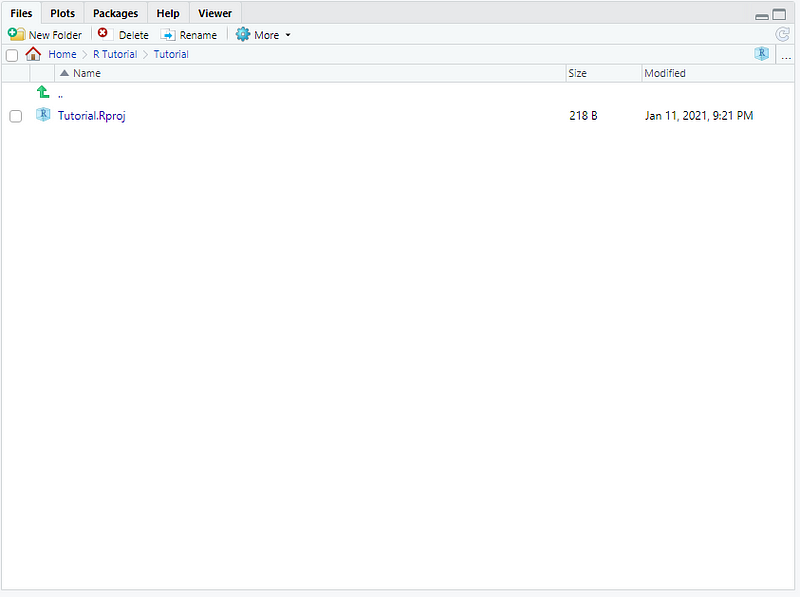This screenshot has height=597, width=800.
Task: Switch to the Help tab
Action: point(168,13)
